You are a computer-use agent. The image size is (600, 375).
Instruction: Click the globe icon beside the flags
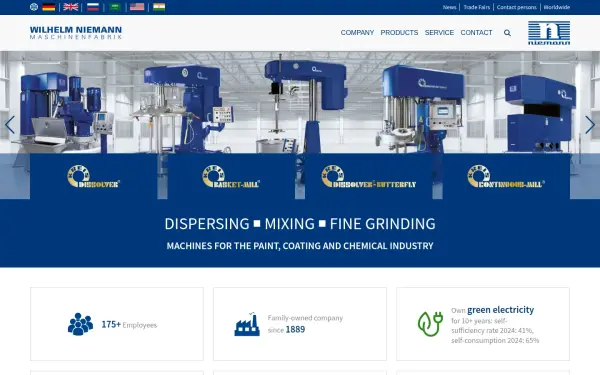pyautogui.click(x=34, y=7)
